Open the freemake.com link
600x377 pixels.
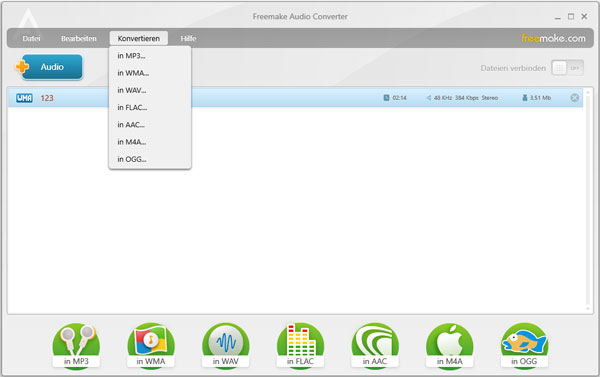(553, 38)
